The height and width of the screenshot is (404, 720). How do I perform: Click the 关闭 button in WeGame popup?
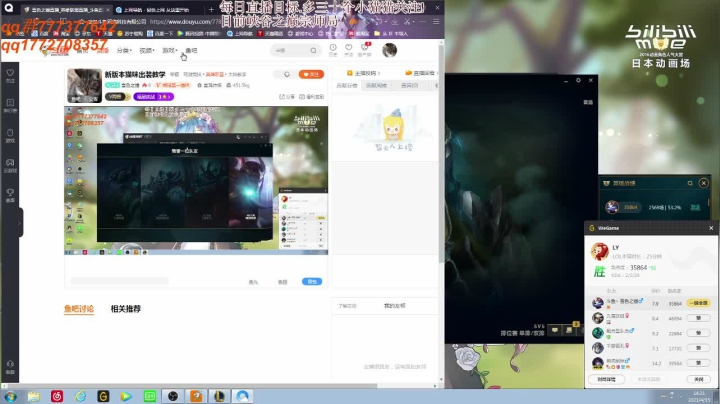click(699, 379)
